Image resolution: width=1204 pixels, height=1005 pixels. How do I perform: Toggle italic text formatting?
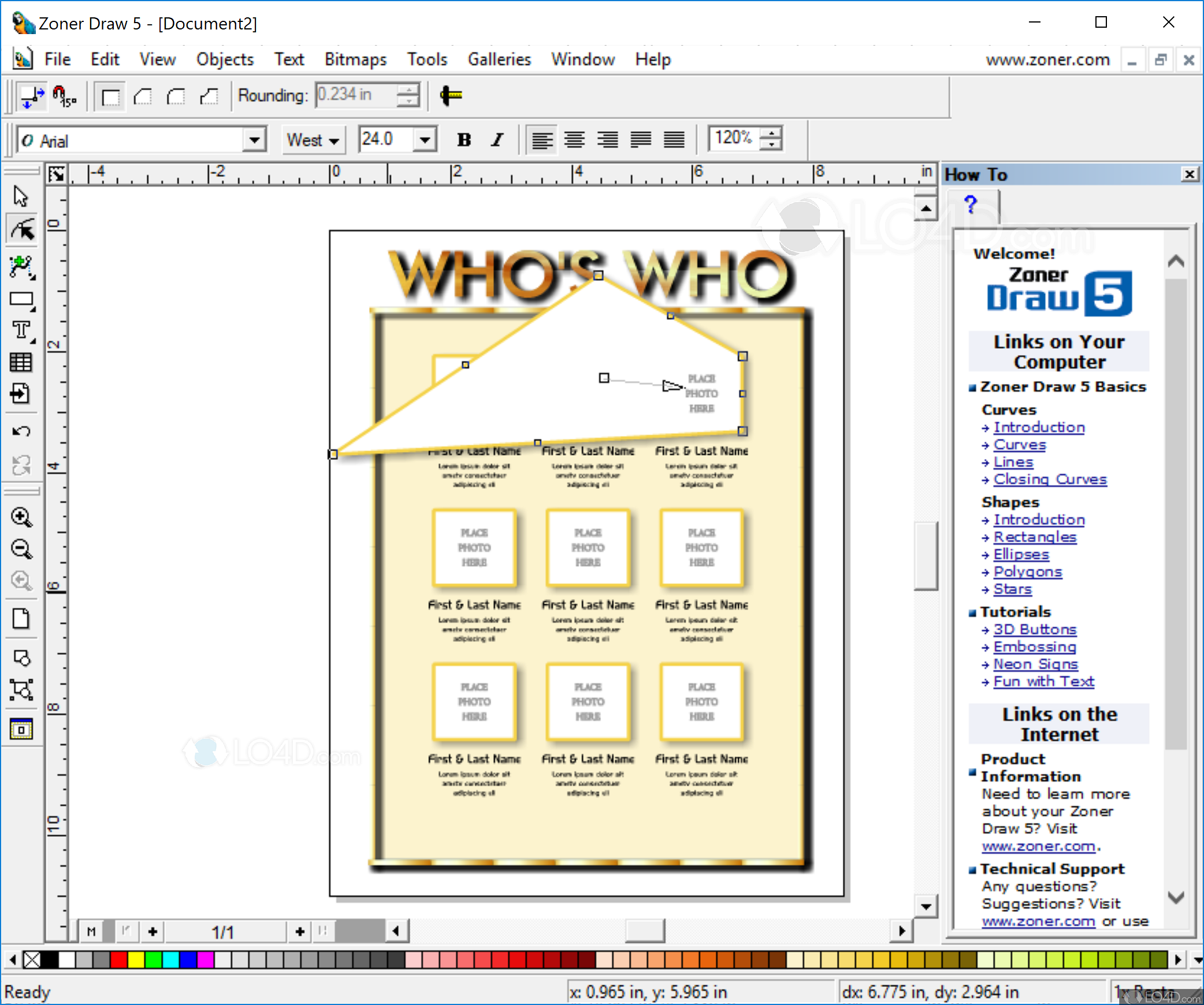(x=496, y=139)
